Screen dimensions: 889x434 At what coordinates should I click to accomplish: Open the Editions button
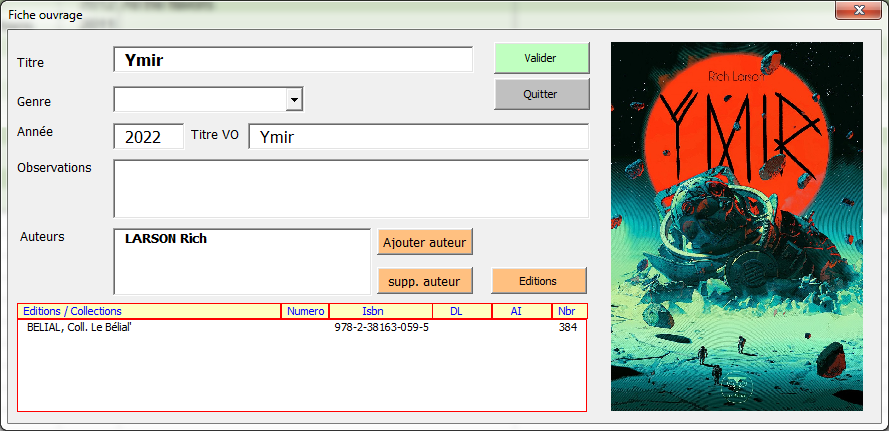(x=539, y=281)
